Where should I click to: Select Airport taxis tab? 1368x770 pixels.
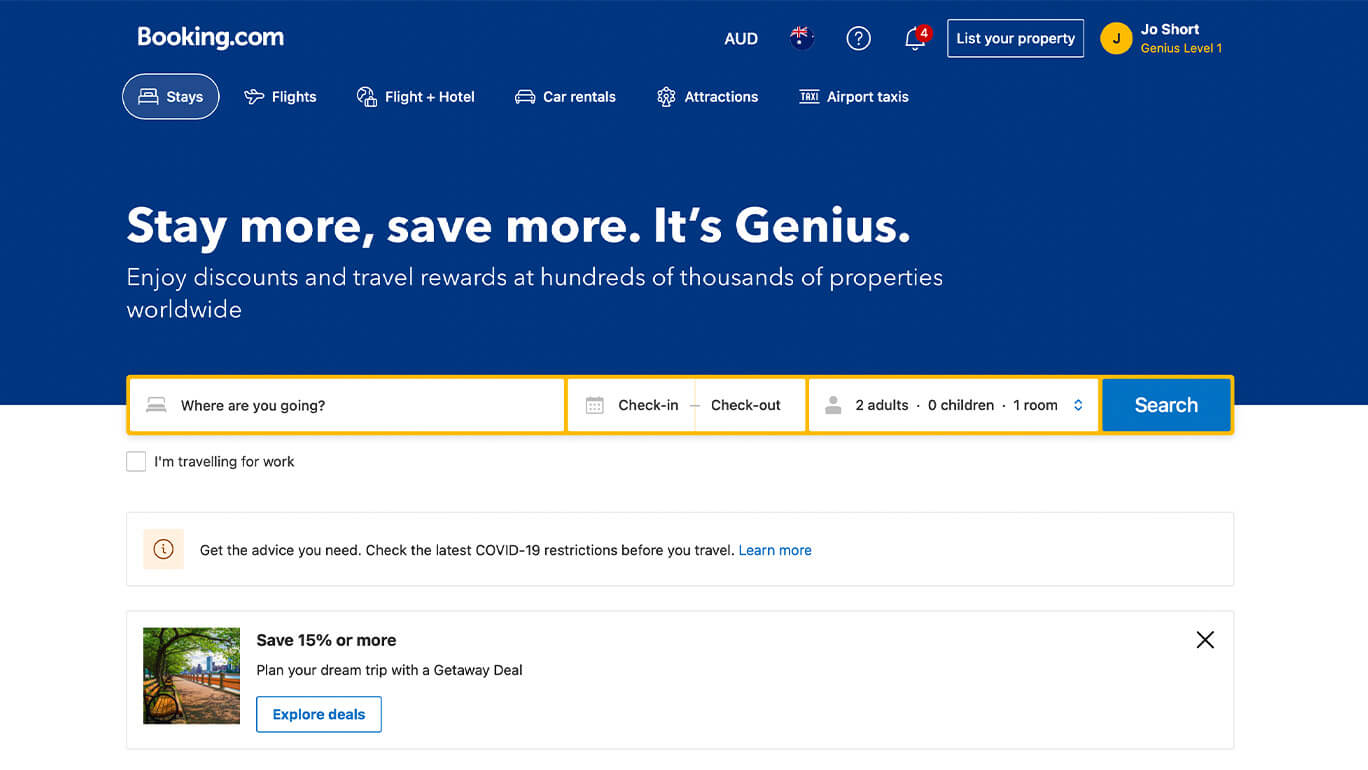click(x=854, y=97)
